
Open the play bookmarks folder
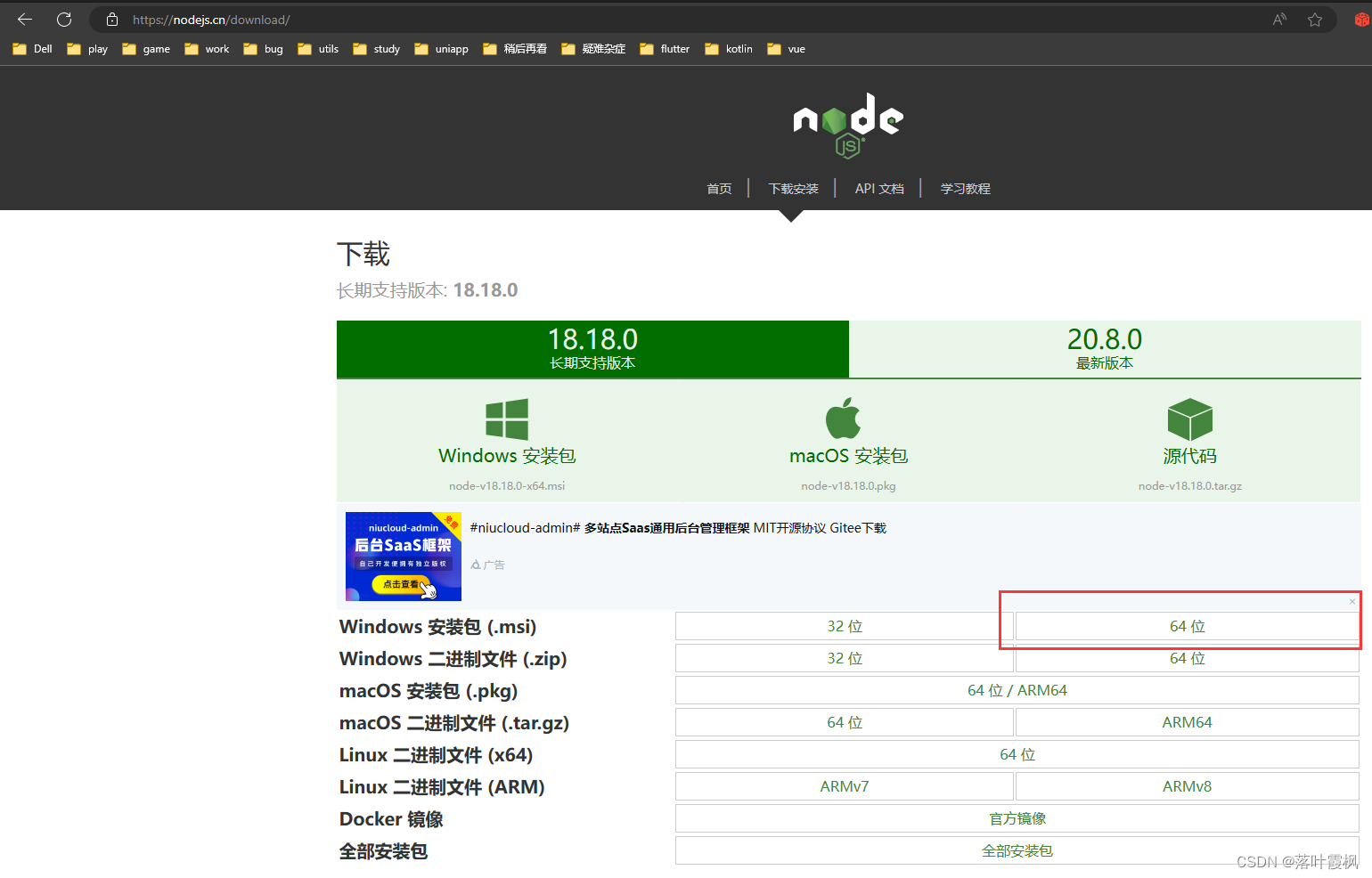click(x=87, y=49)
